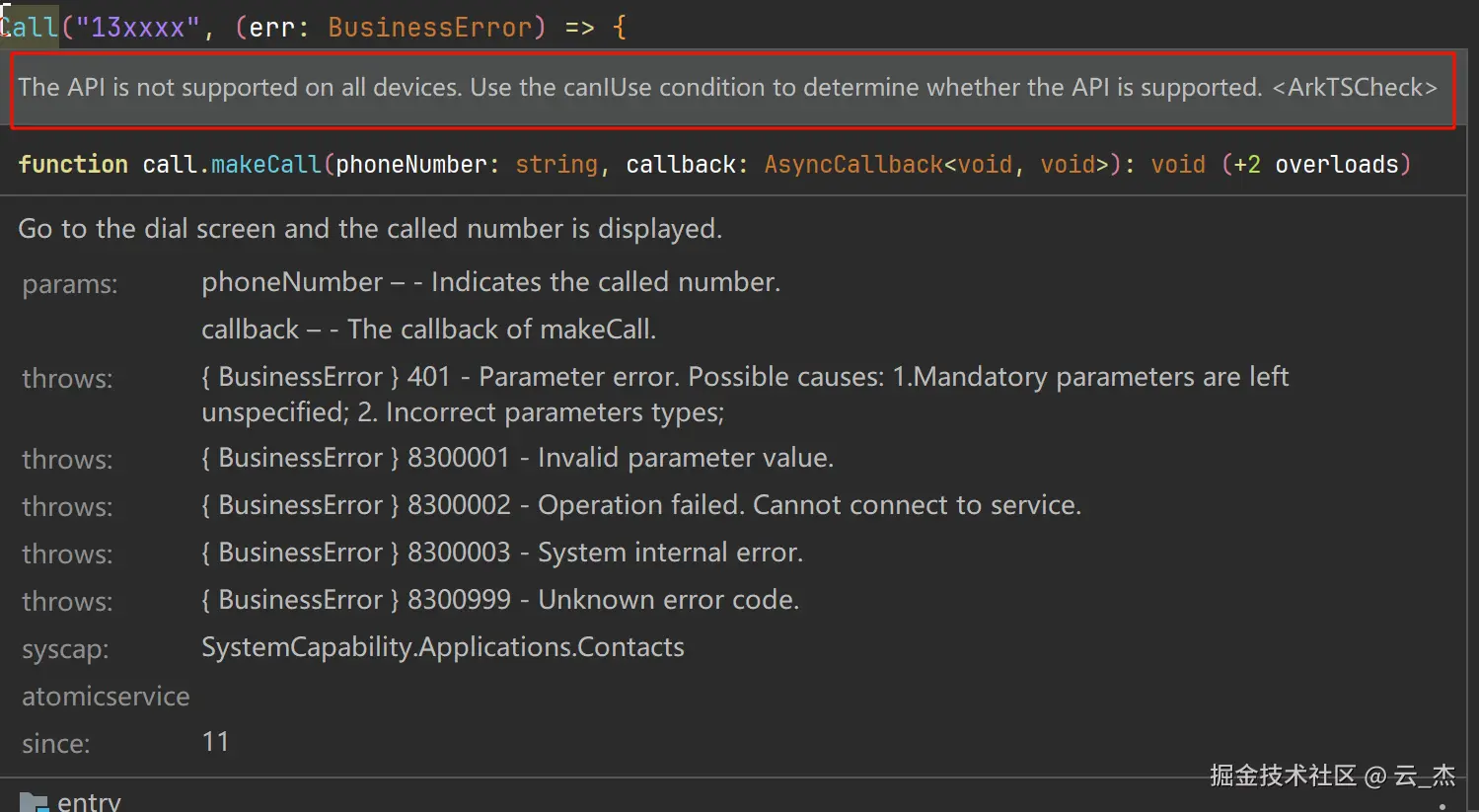
Task: Click the "Go to the dial screen" description
Action: pyautogui.click(x=370, y=229)
